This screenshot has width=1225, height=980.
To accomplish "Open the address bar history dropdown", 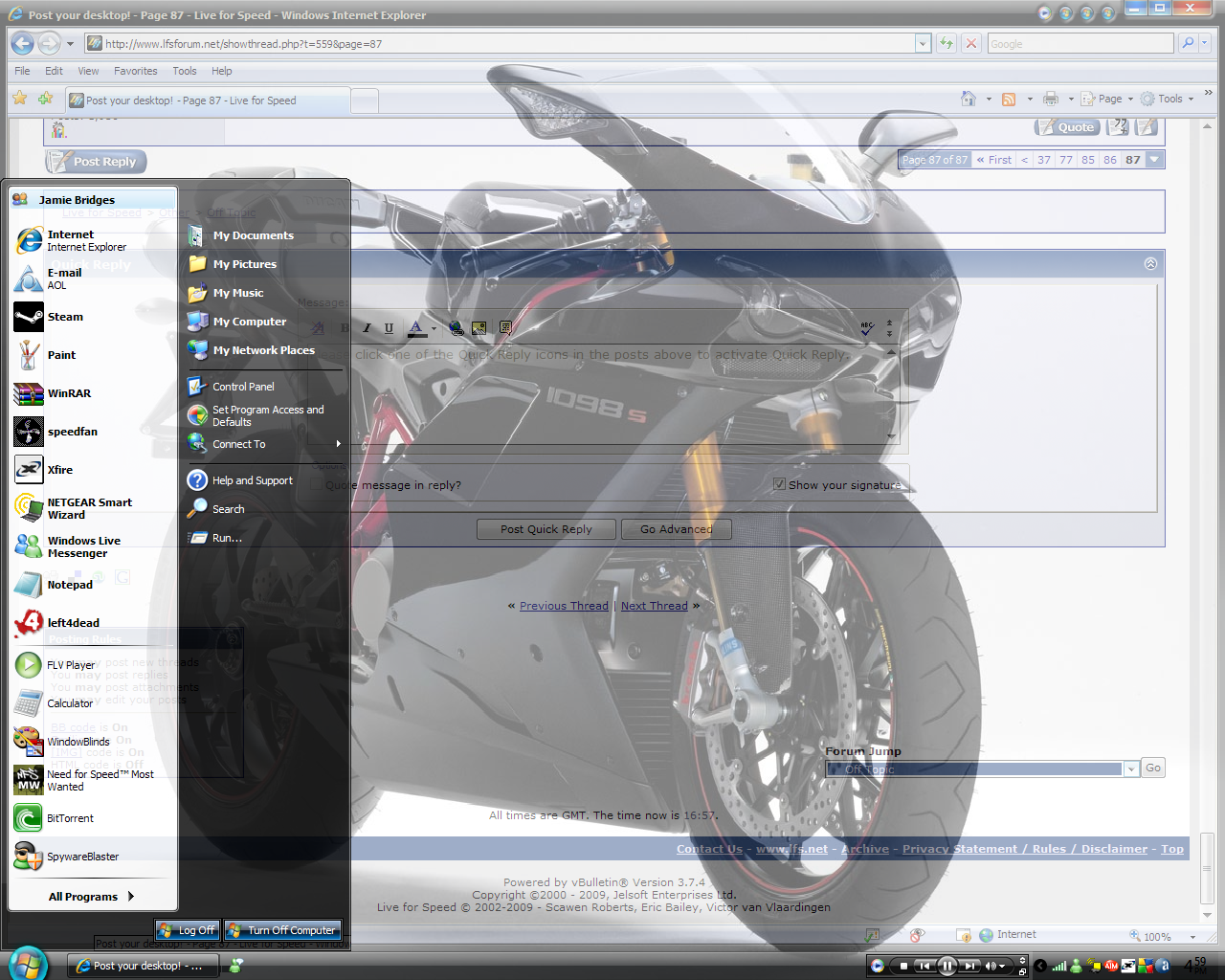I will tap(923, 43).
